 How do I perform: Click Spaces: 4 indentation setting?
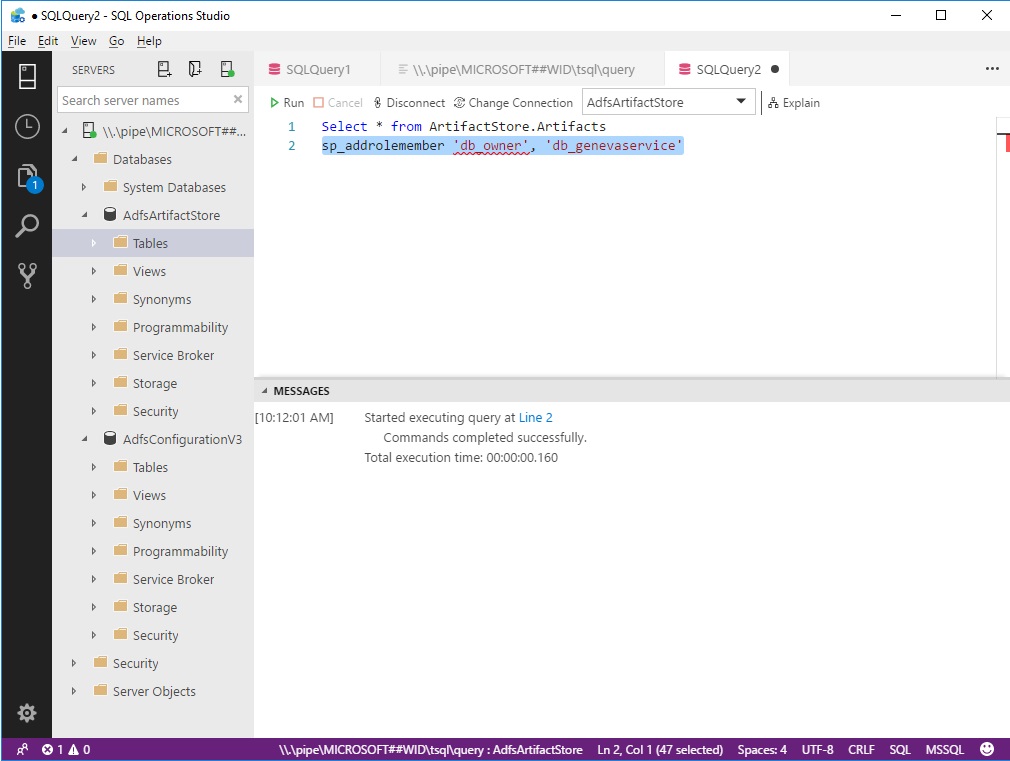(762, 749)
